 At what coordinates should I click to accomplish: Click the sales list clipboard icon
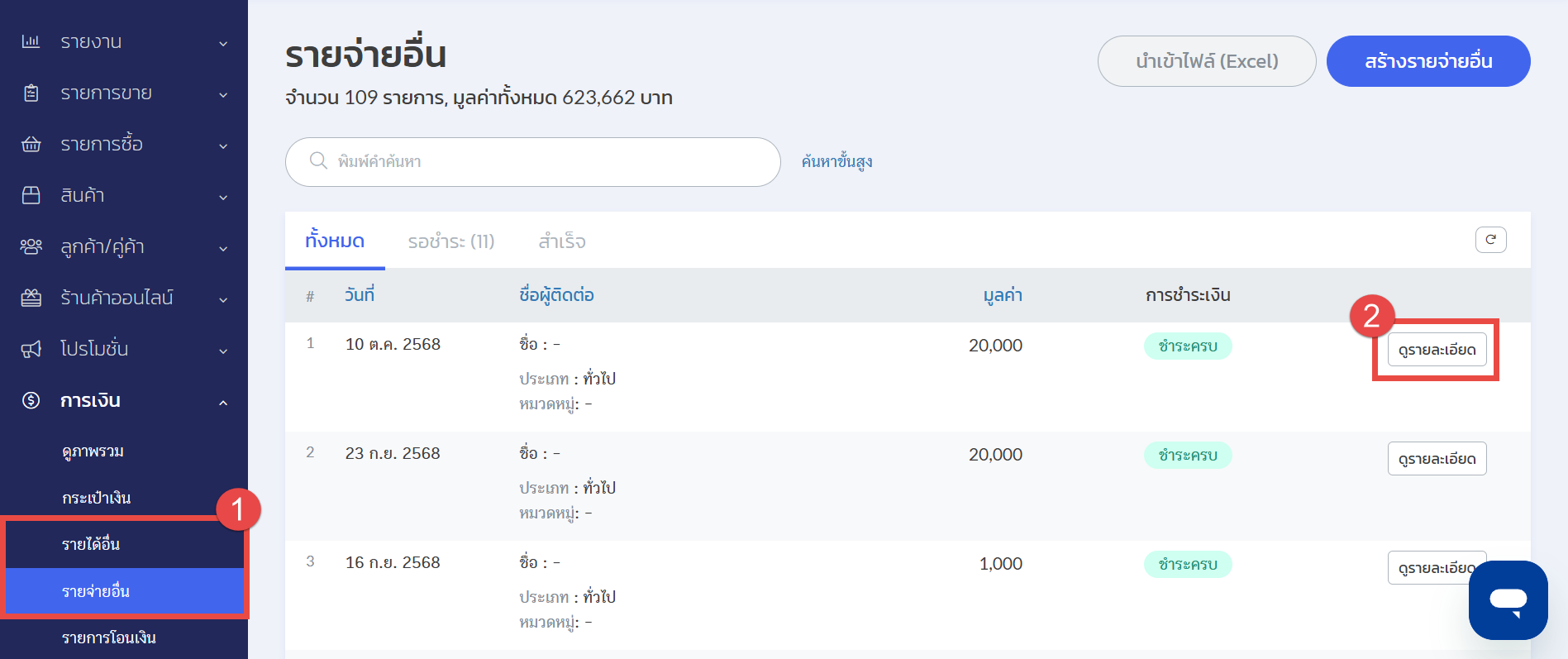click(x=31, y=93)
